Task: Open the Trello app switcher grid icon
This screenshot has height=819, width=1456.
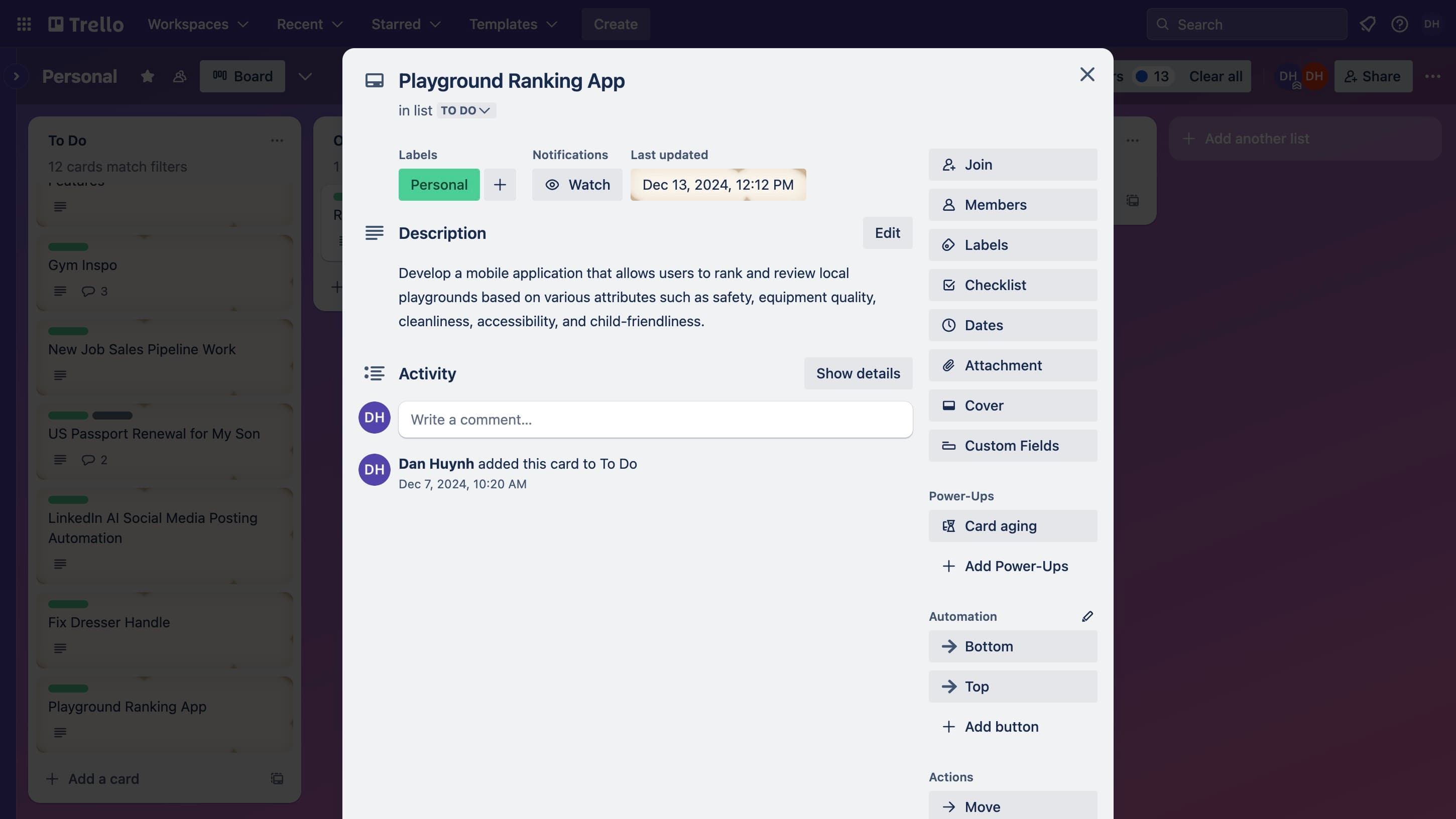Action: (24, 24)
